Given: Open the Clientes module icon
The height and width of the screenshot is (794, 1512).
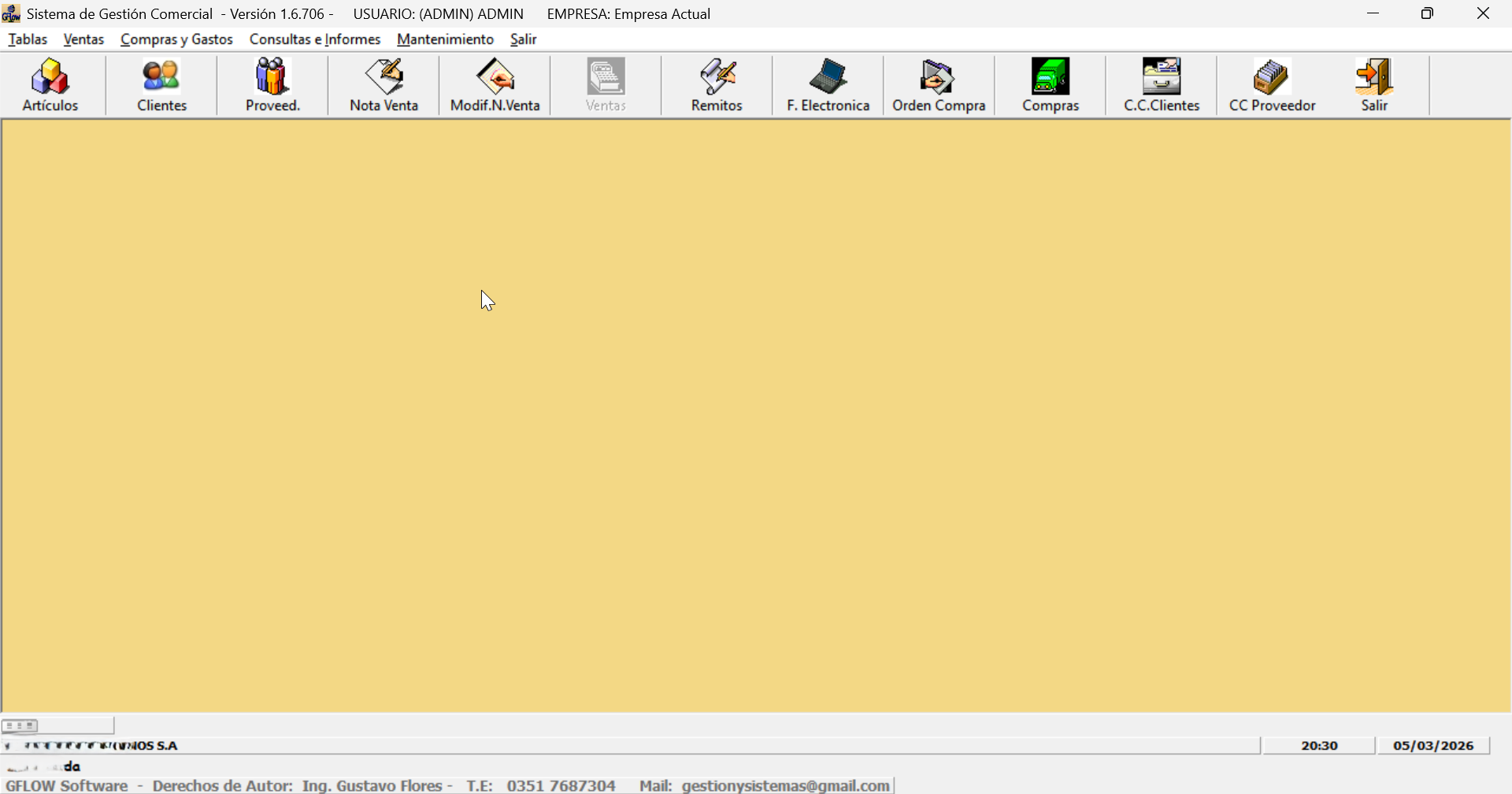Looking at the screenshot, I should (161, 85).
